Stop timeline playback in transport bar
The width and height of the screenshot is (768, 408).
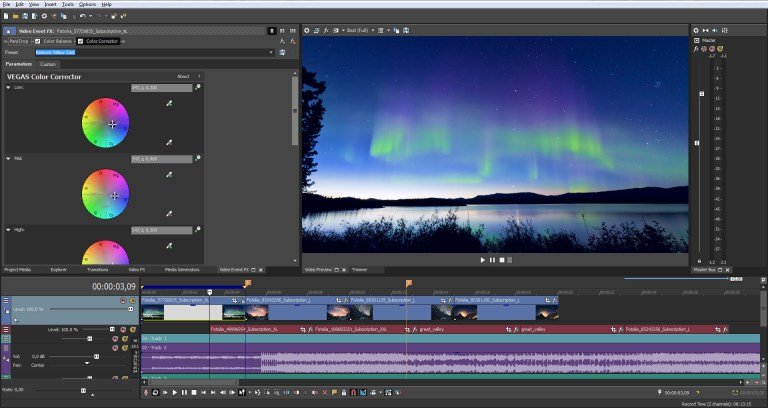[193, 392]
